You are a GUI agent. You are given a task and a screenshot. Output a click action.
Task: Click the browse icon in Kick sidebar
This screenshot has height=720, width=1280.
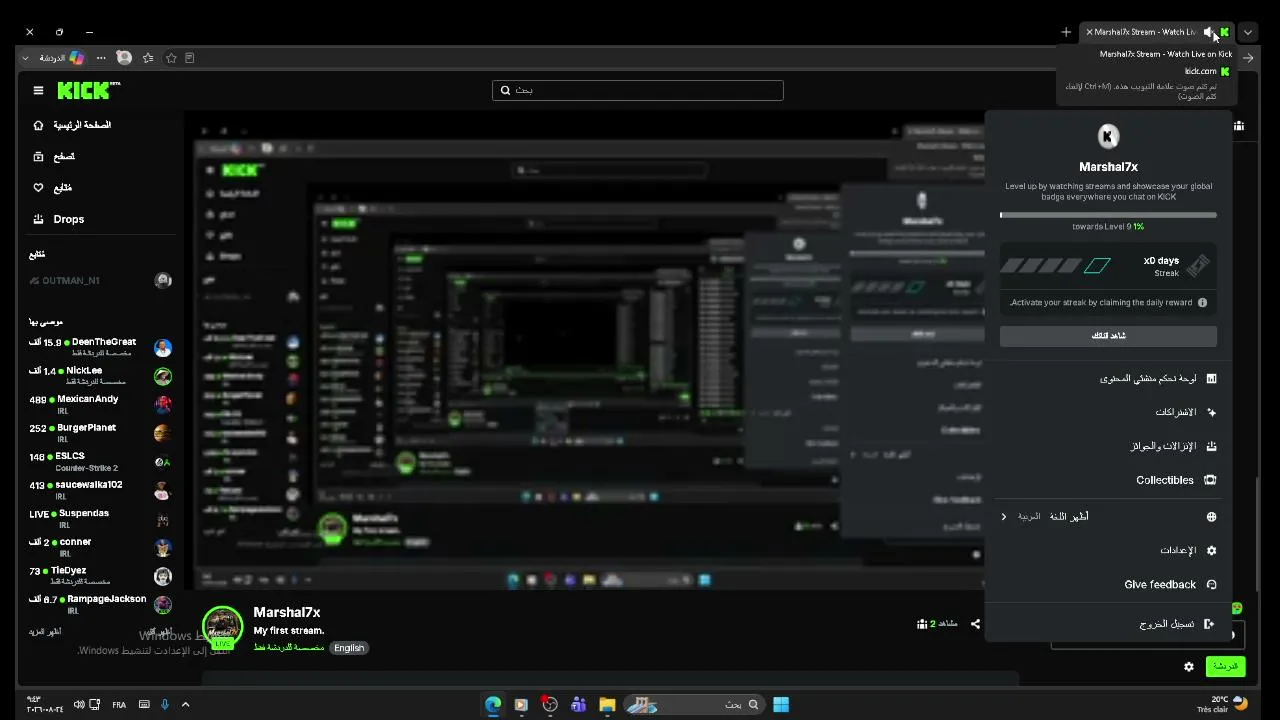tap(38, 156)
